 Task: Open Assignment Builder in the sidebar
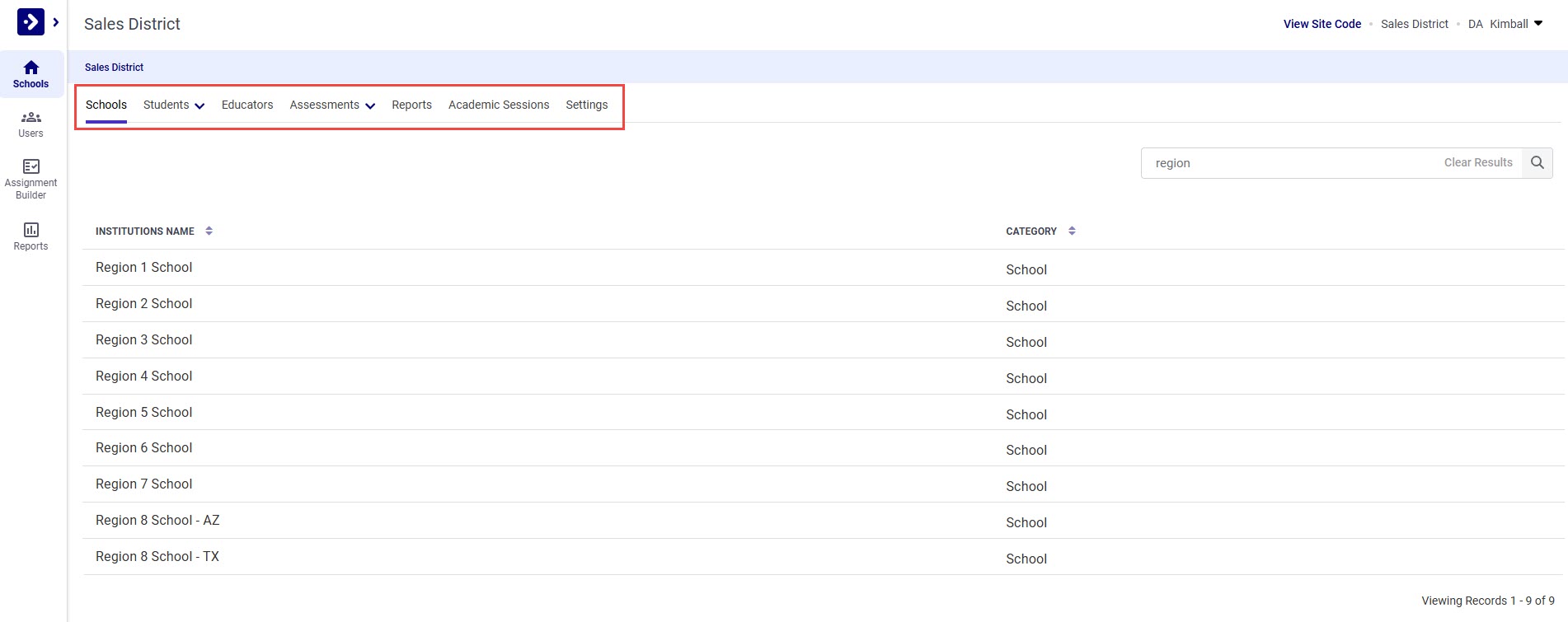coord(31,179)
